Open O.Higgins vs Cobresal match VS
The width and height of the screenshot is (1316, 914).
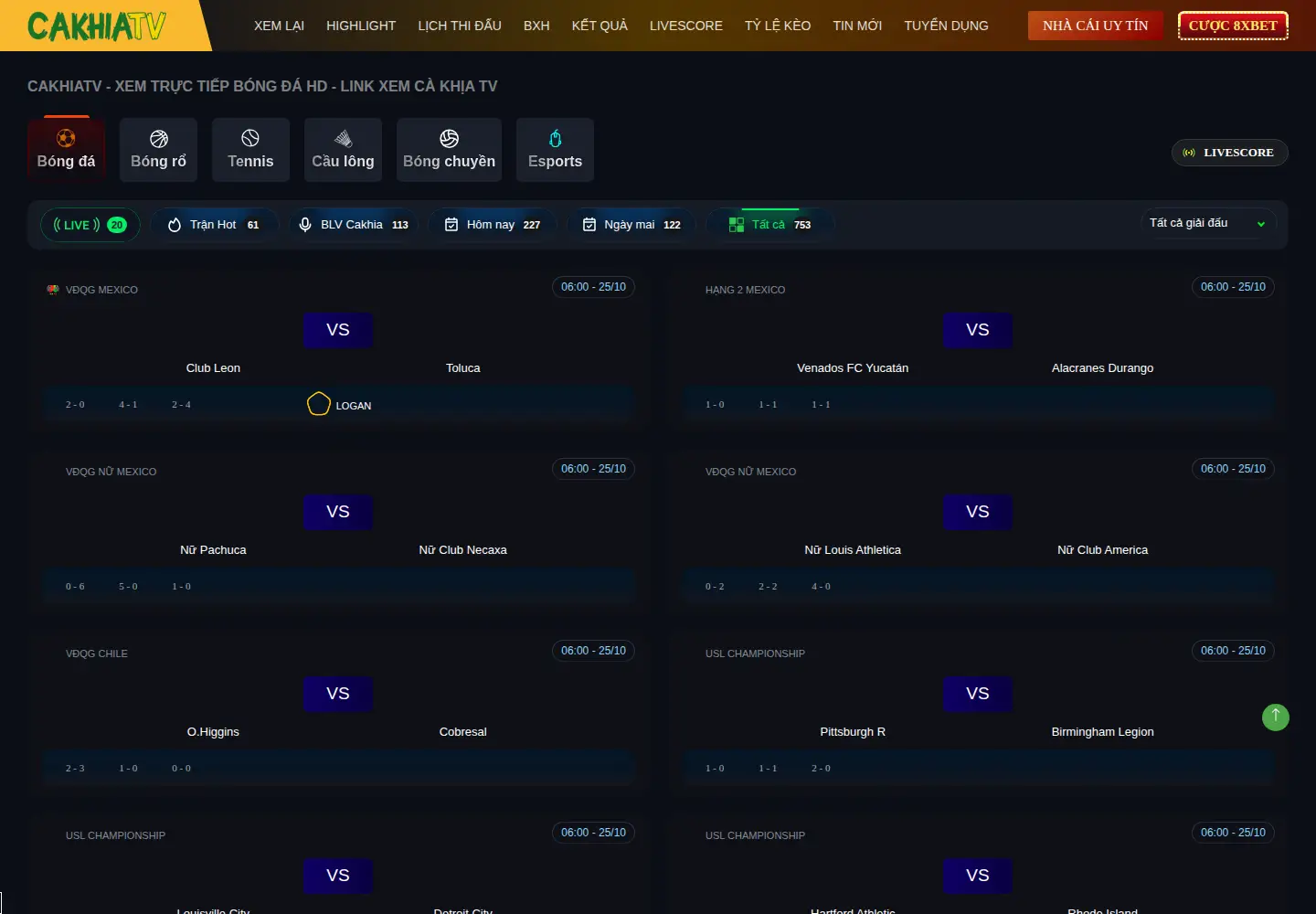pos(338,694)
